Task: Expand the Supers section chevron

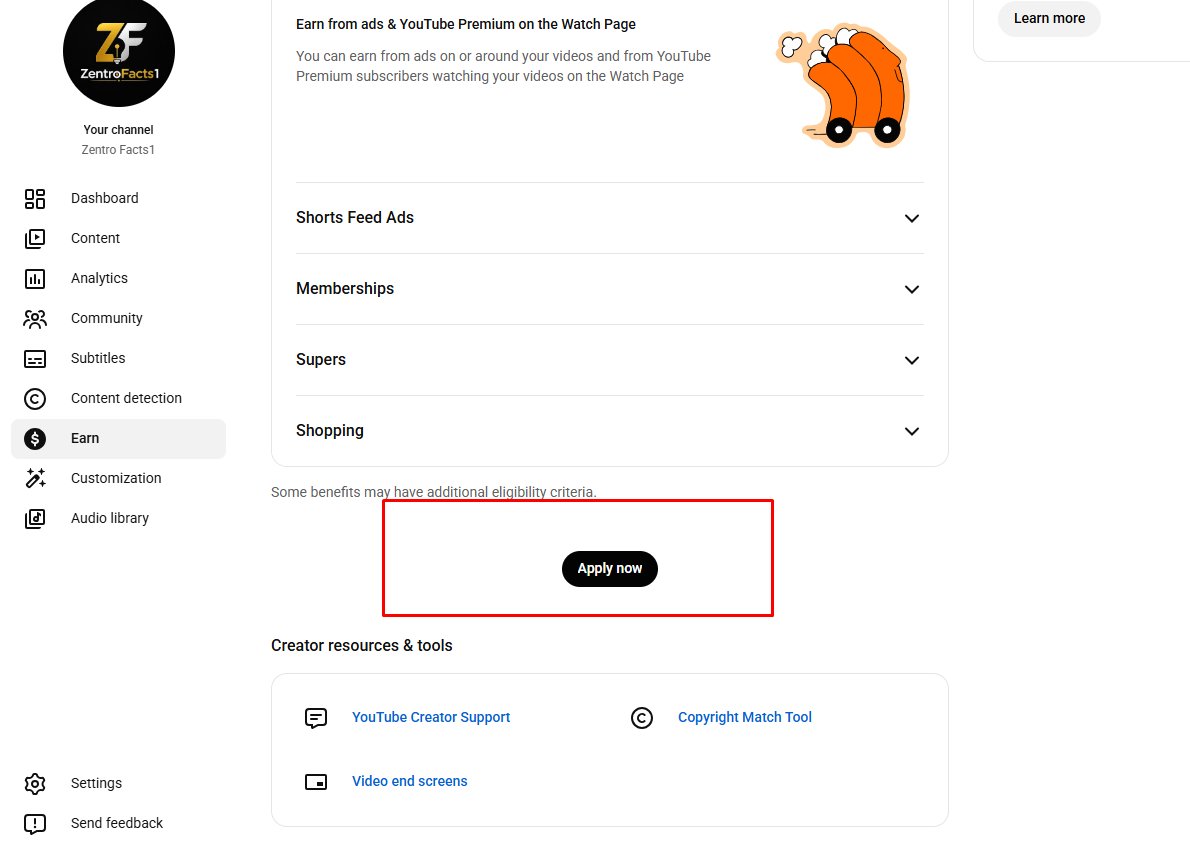Action: click(x=912, y=360)
